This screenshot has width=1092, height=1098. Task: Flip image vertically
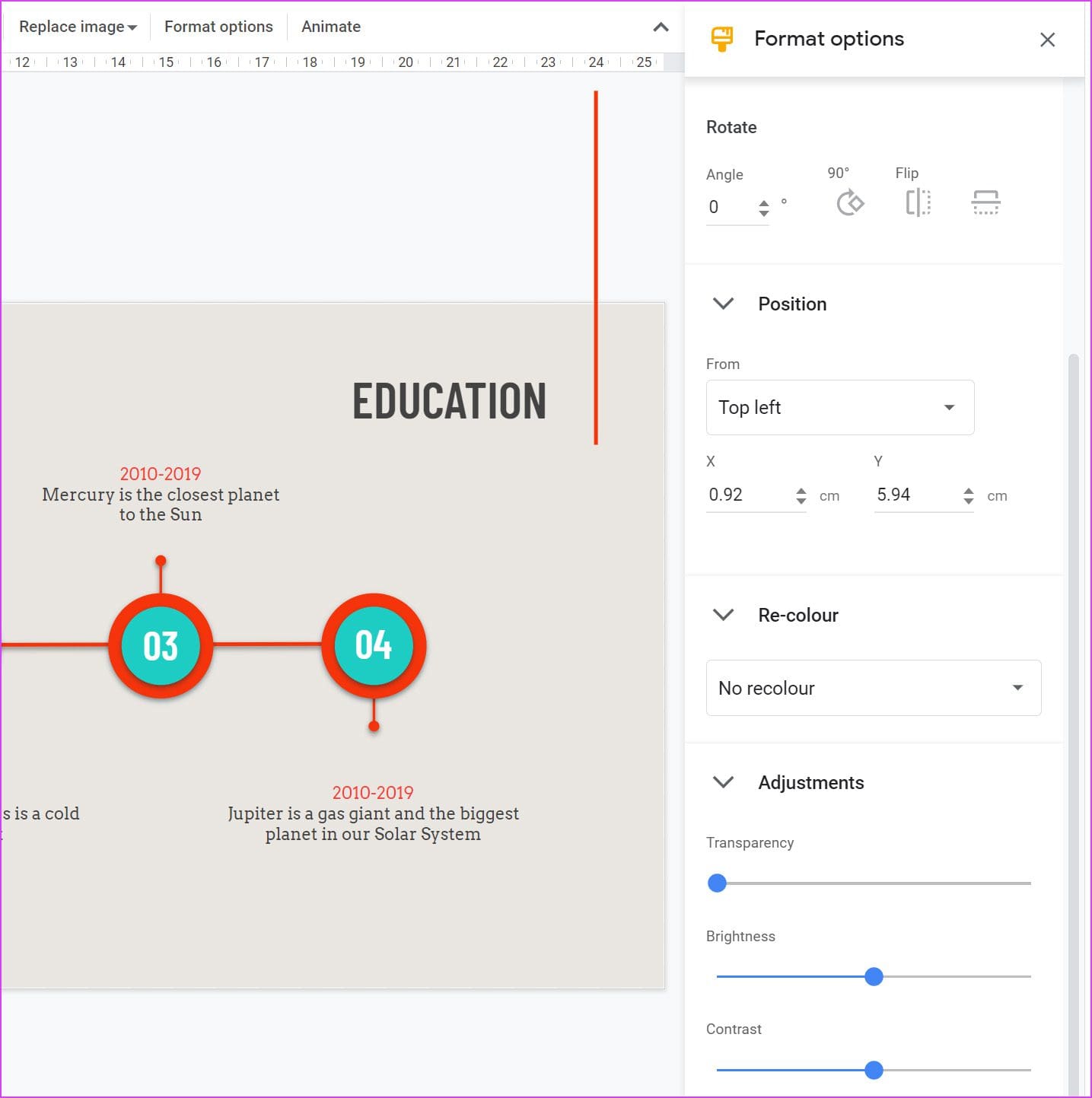[985, 203]
